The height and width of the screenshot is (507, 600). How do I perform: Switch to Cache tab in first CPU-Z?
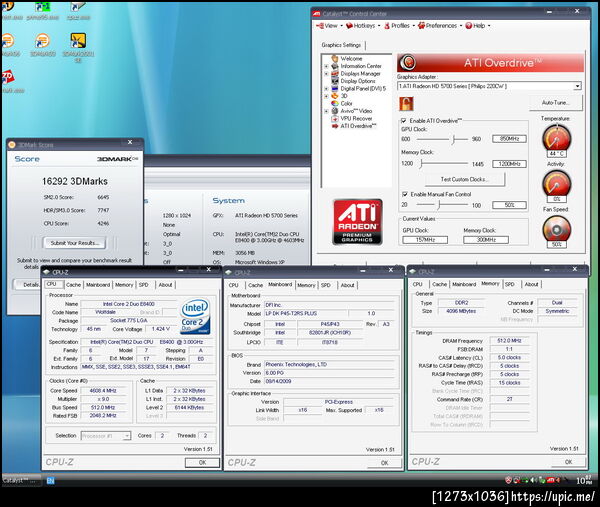click(x=73, y=285)
